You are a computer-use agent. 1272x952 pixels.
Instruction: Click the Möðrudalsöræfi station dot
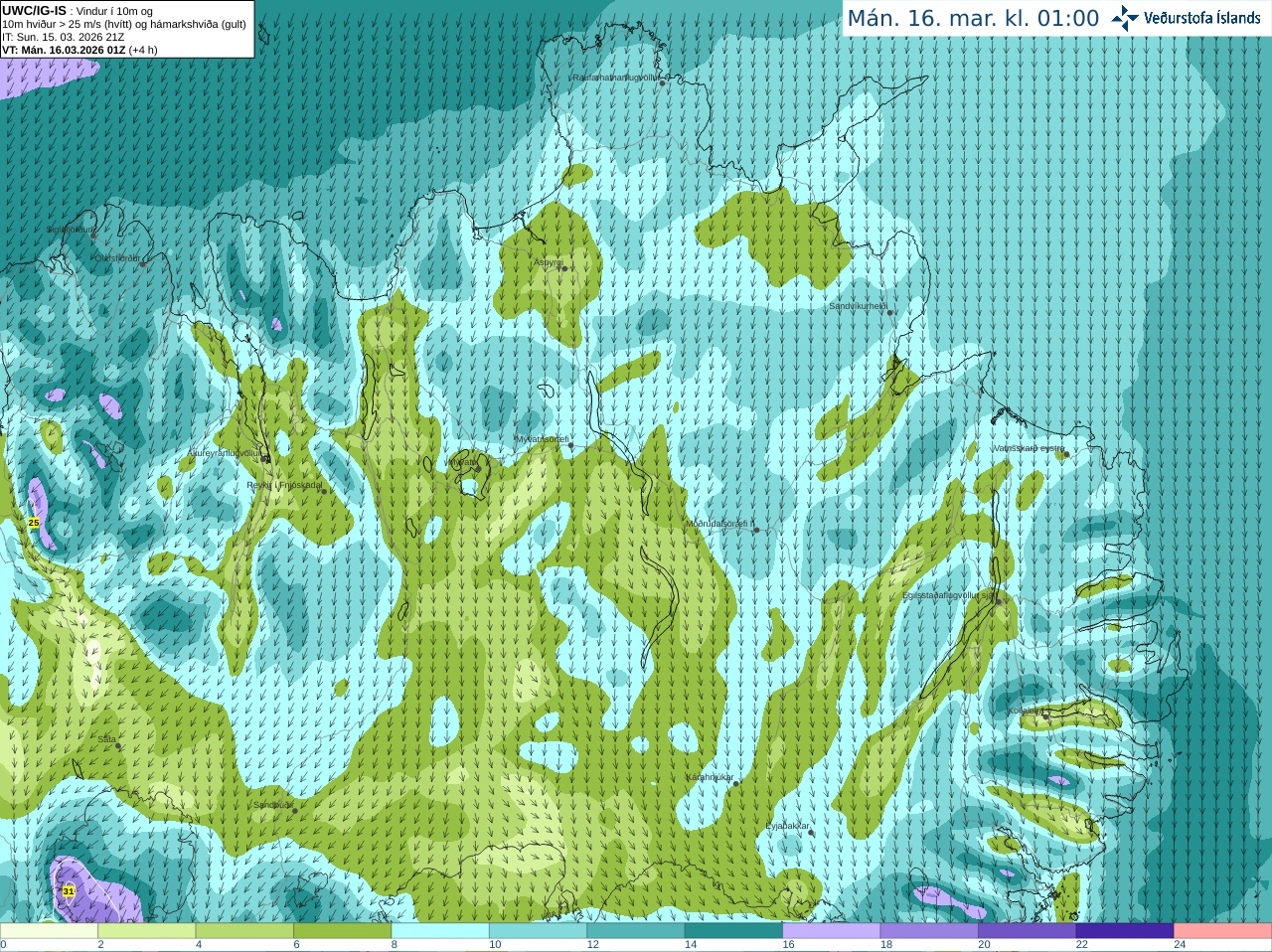coord(756,530)
